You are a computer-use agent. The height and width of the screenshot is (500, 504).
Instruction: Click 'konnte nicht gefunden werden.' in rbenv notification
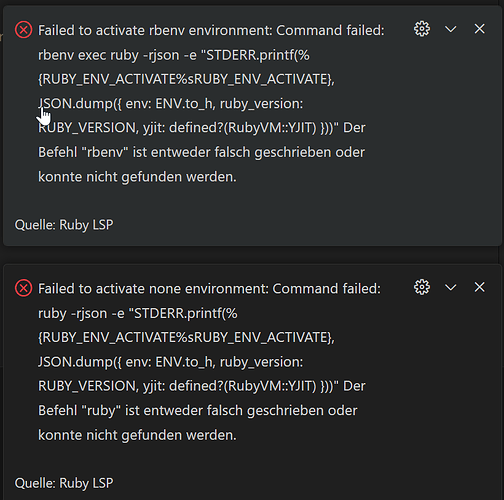click(137, 177)
